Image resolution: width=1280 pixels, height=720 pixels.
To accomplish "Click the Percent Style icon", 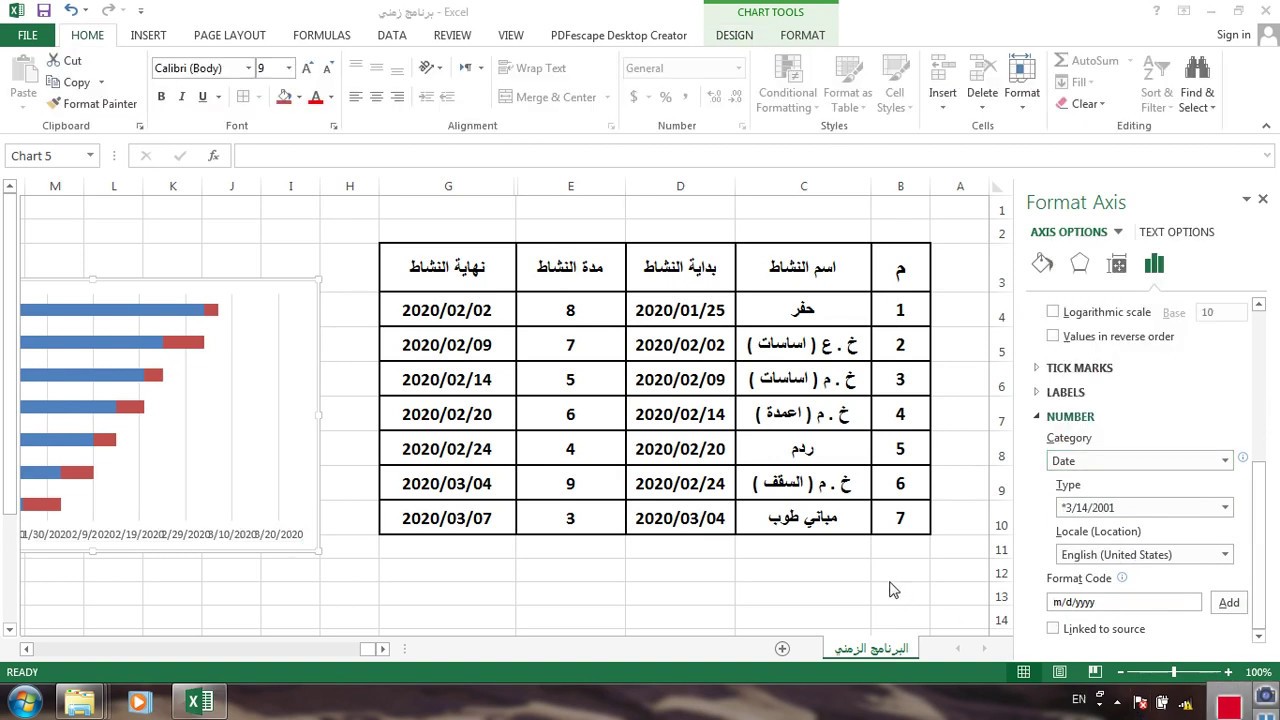I will pos(666,97).
